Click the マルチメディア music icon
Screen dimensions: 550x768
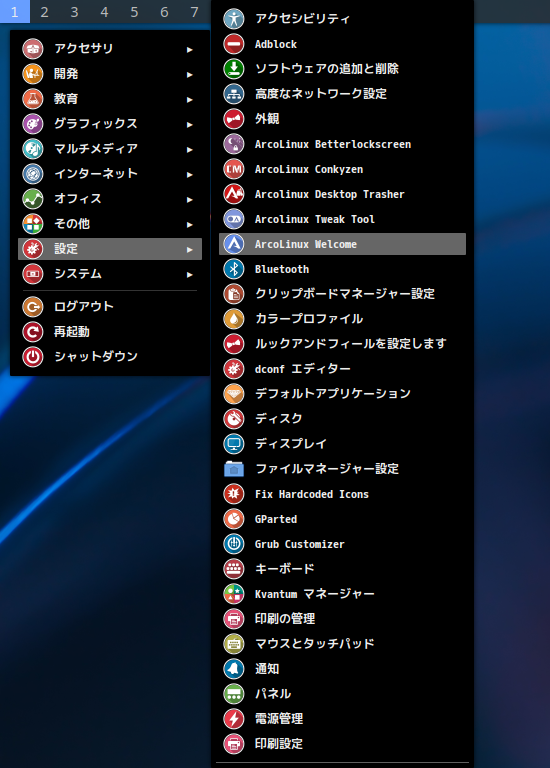(x=33, y=149)
